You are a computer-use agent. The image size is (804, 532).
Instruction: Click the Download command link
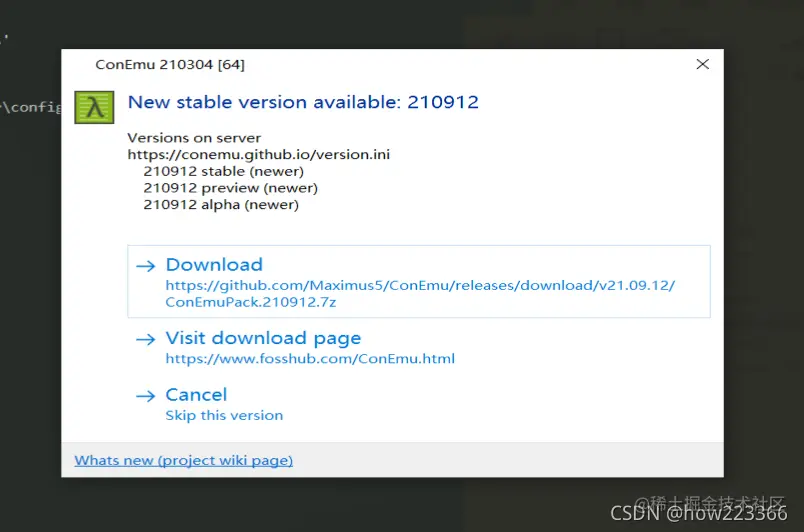[x=418, y=281]
